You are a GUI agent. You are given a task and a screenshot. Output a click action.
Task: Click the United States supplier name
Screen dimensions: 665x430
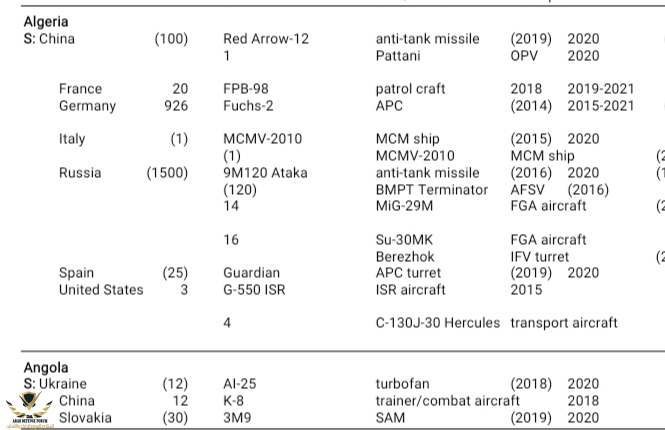coord(100,290)
